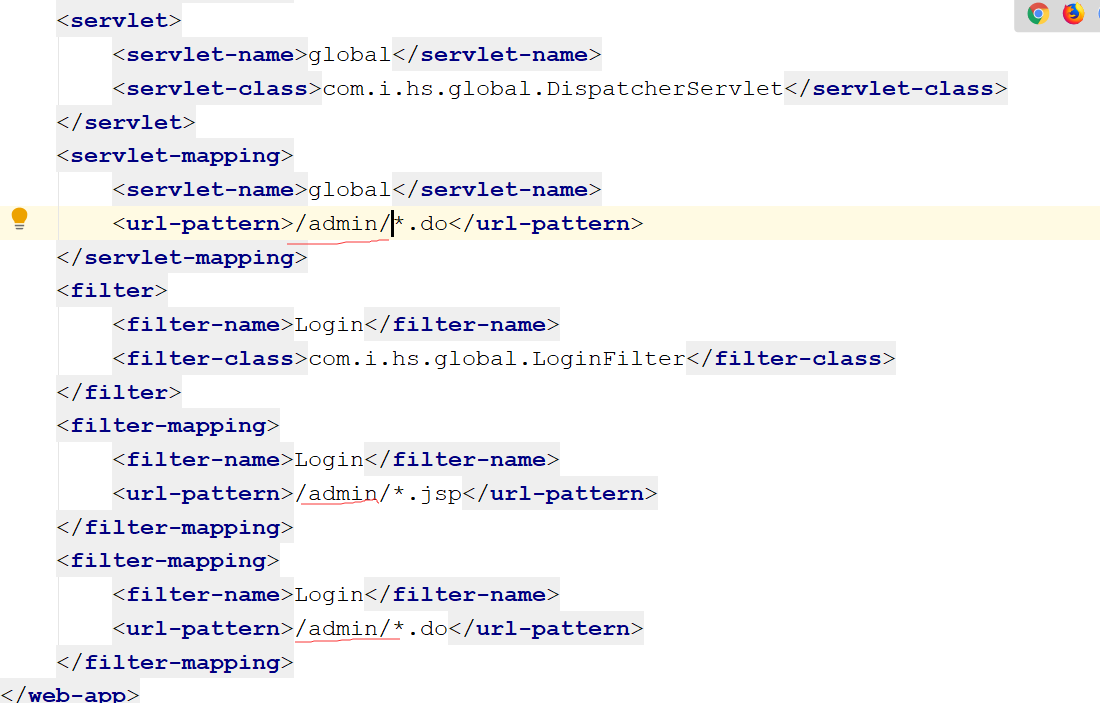
Task: Click /admin/*.do value in highlighted servlet-mapping line
Action: 371,224
